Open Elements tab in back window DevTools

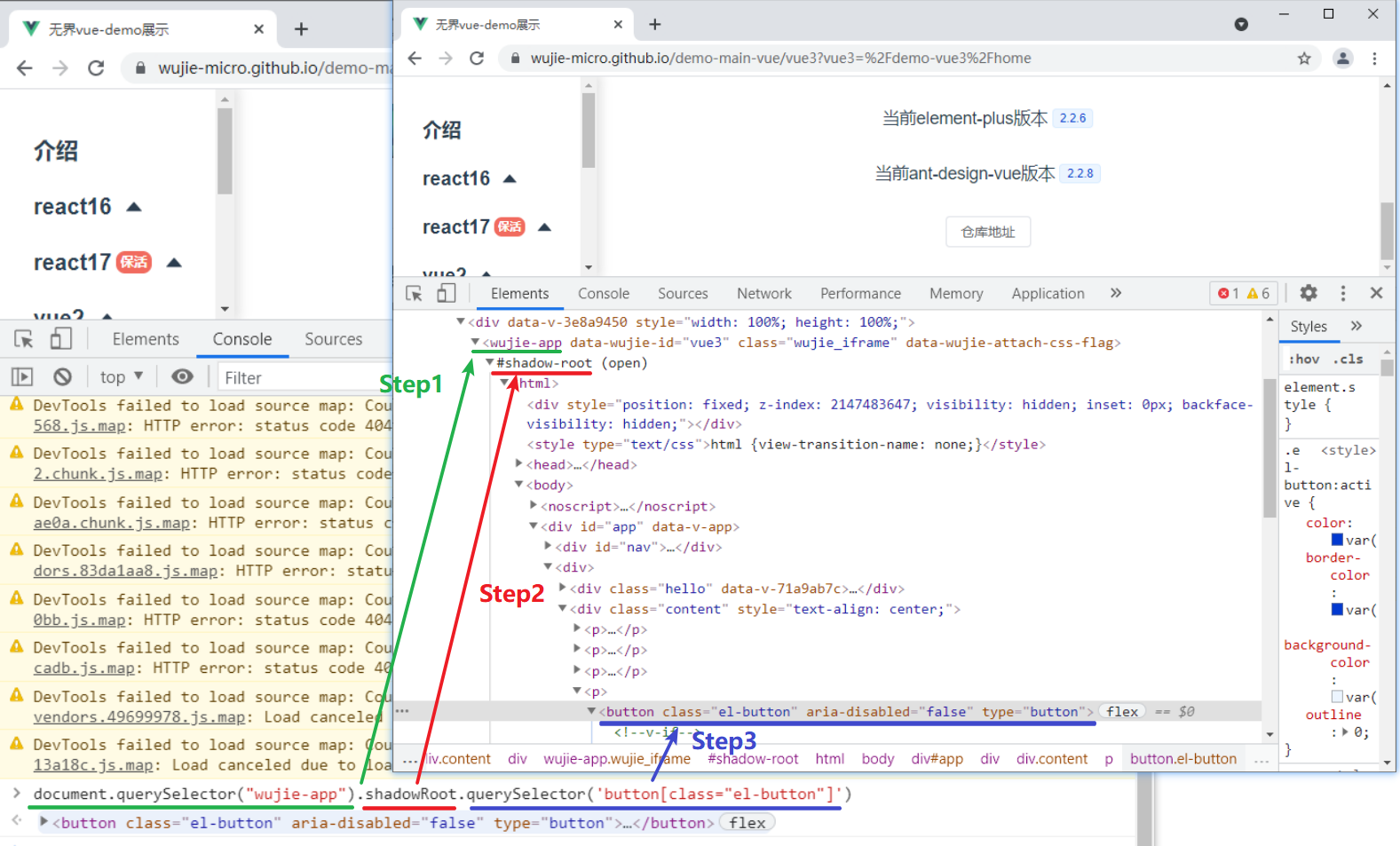tap(146, 339)
